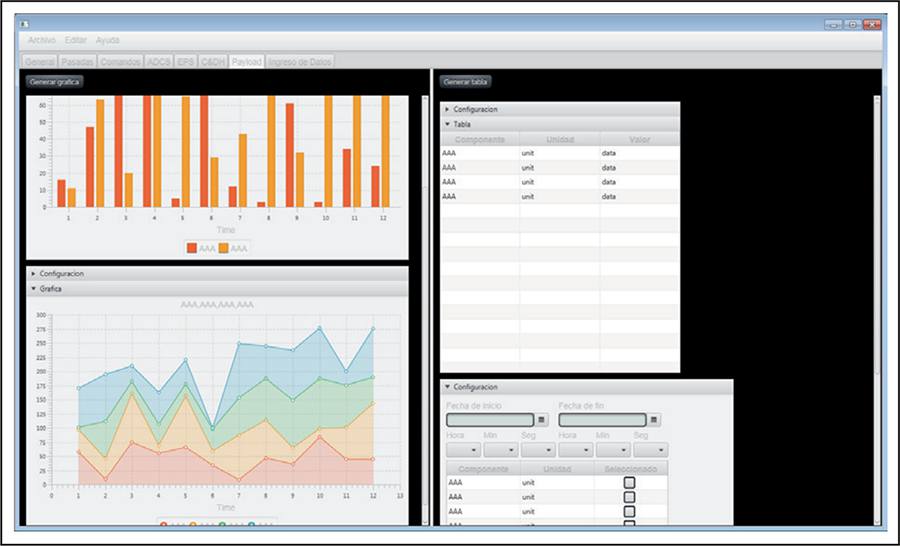Sort by Valor column in Tabla
The width and height of the screenshot is (900, 546).
point(639,140)
